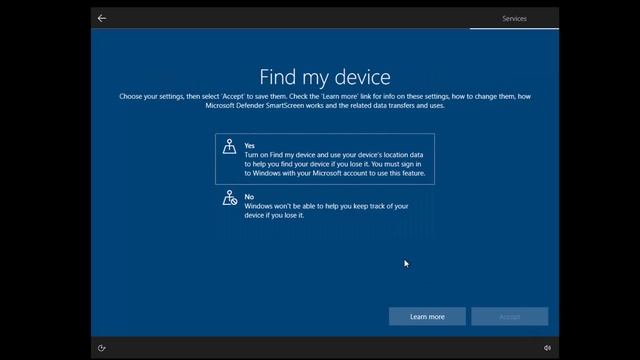The height and width of the screenshot is (360, 640).
Task: Click the volume speaker icon
Action: (x=547, y=348)
